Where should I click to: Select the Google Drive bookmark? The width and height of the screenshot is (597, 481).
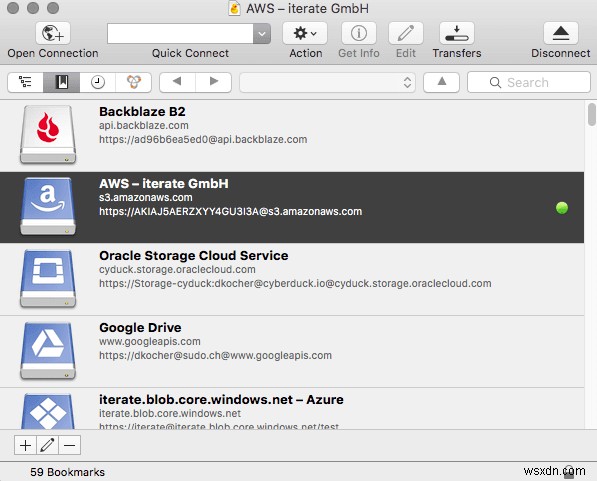point(292,352)
